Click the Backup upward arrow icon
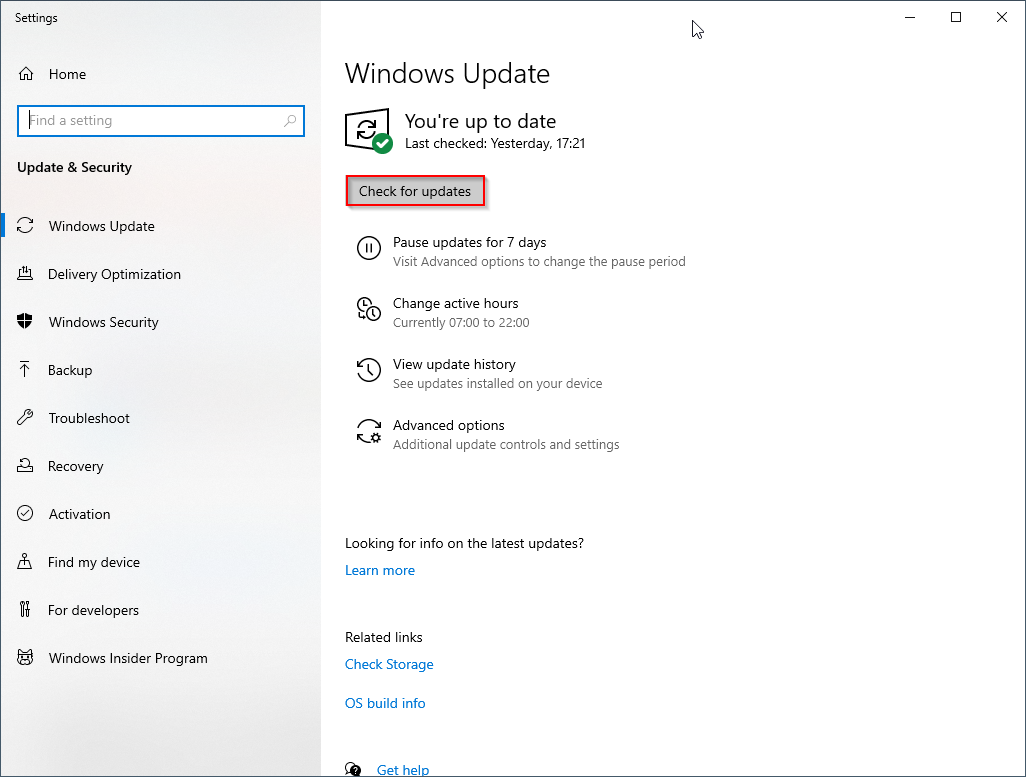The image size is (1026, 777). point(25,369)
